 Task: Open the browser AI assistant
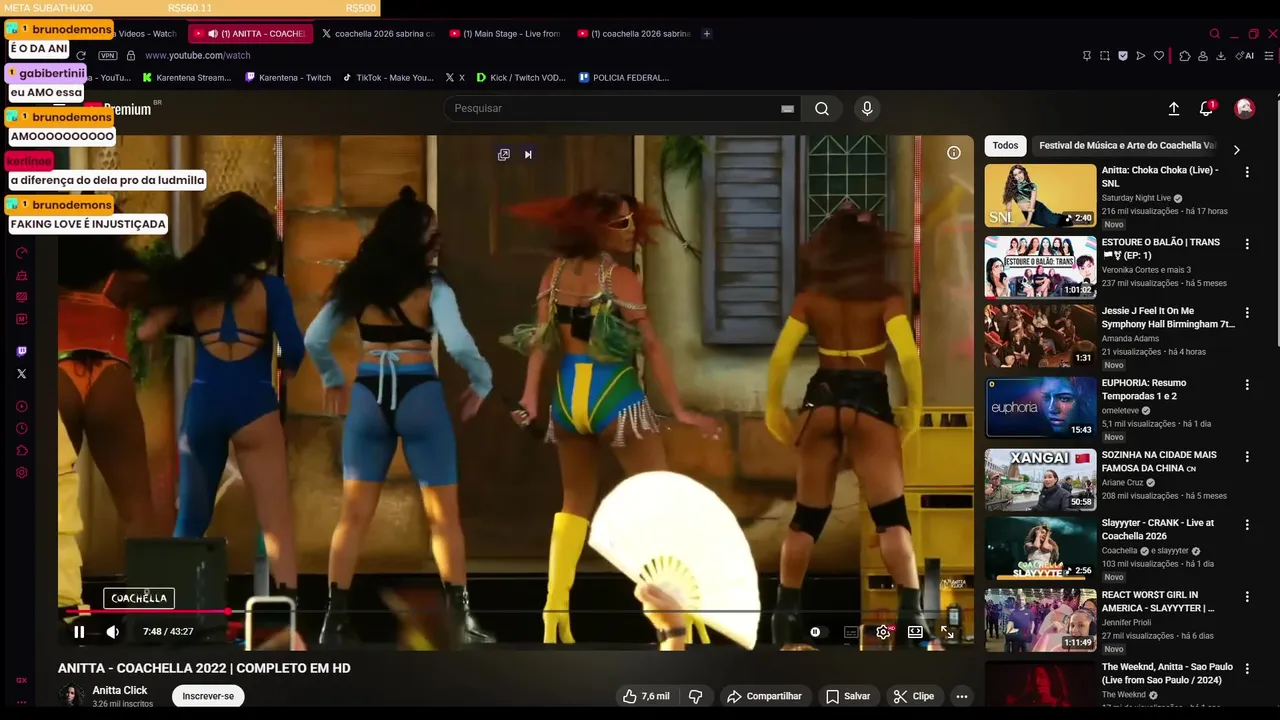tap(1245, 56)
